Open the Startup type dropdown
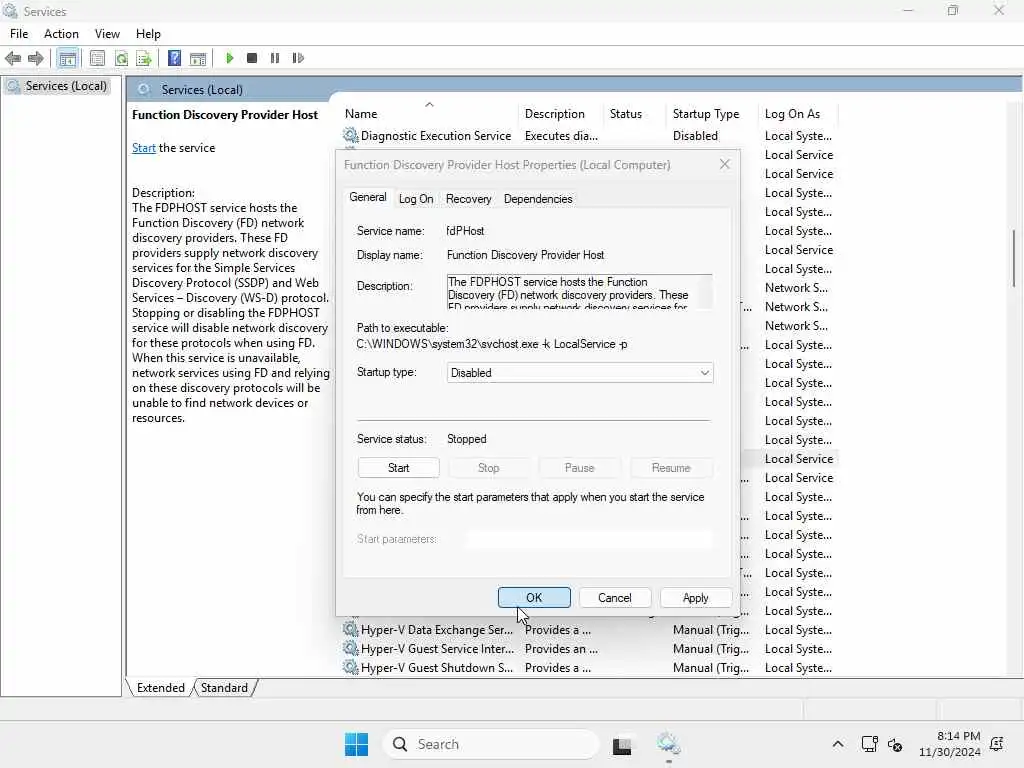The image size is (1024, 768). pos(580,373)
